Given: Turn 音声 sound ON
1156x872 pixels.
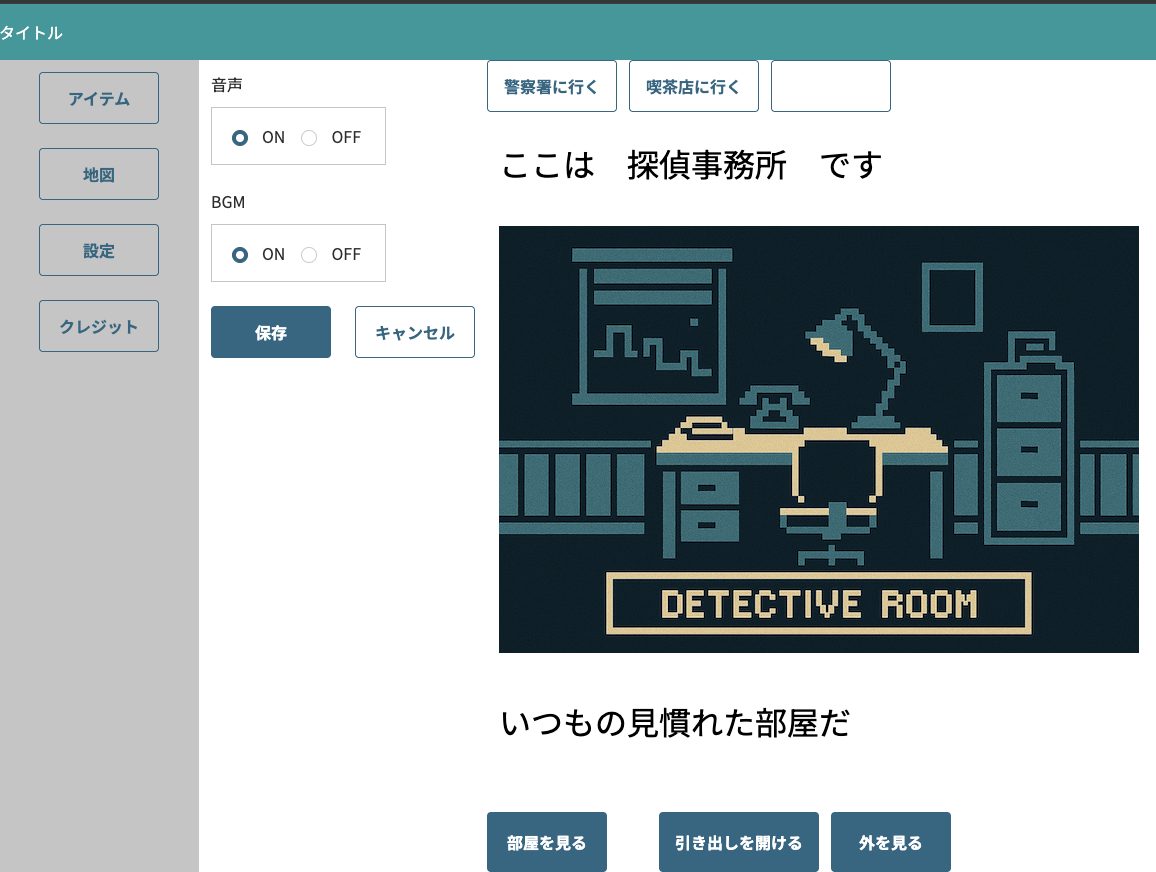Looking at the screenshot, I should (240, 138).
